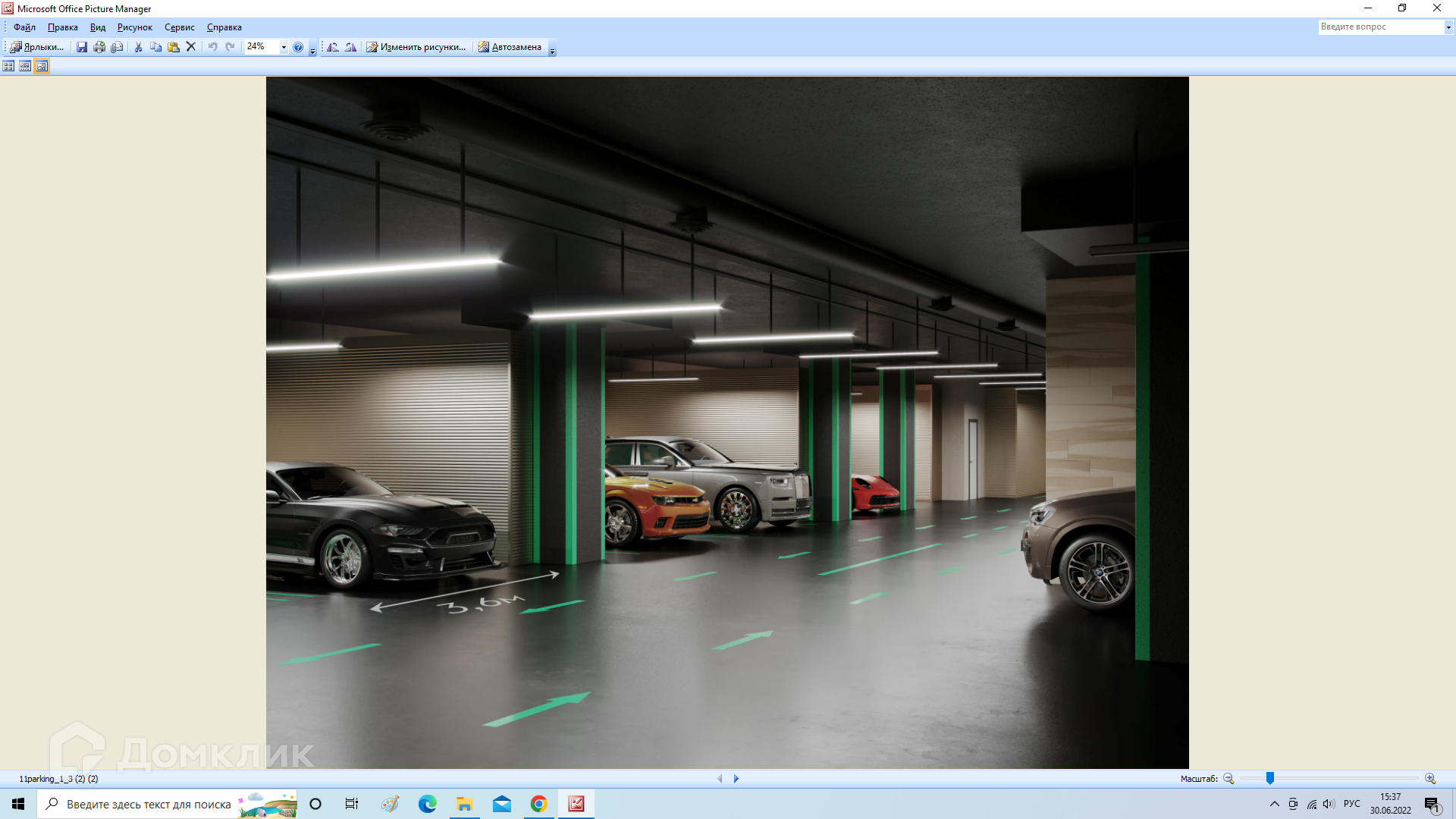Viewport: 1456px width, 819px height.
Task: Click the Cut scissors icon
Action: (x=138, y=47)
